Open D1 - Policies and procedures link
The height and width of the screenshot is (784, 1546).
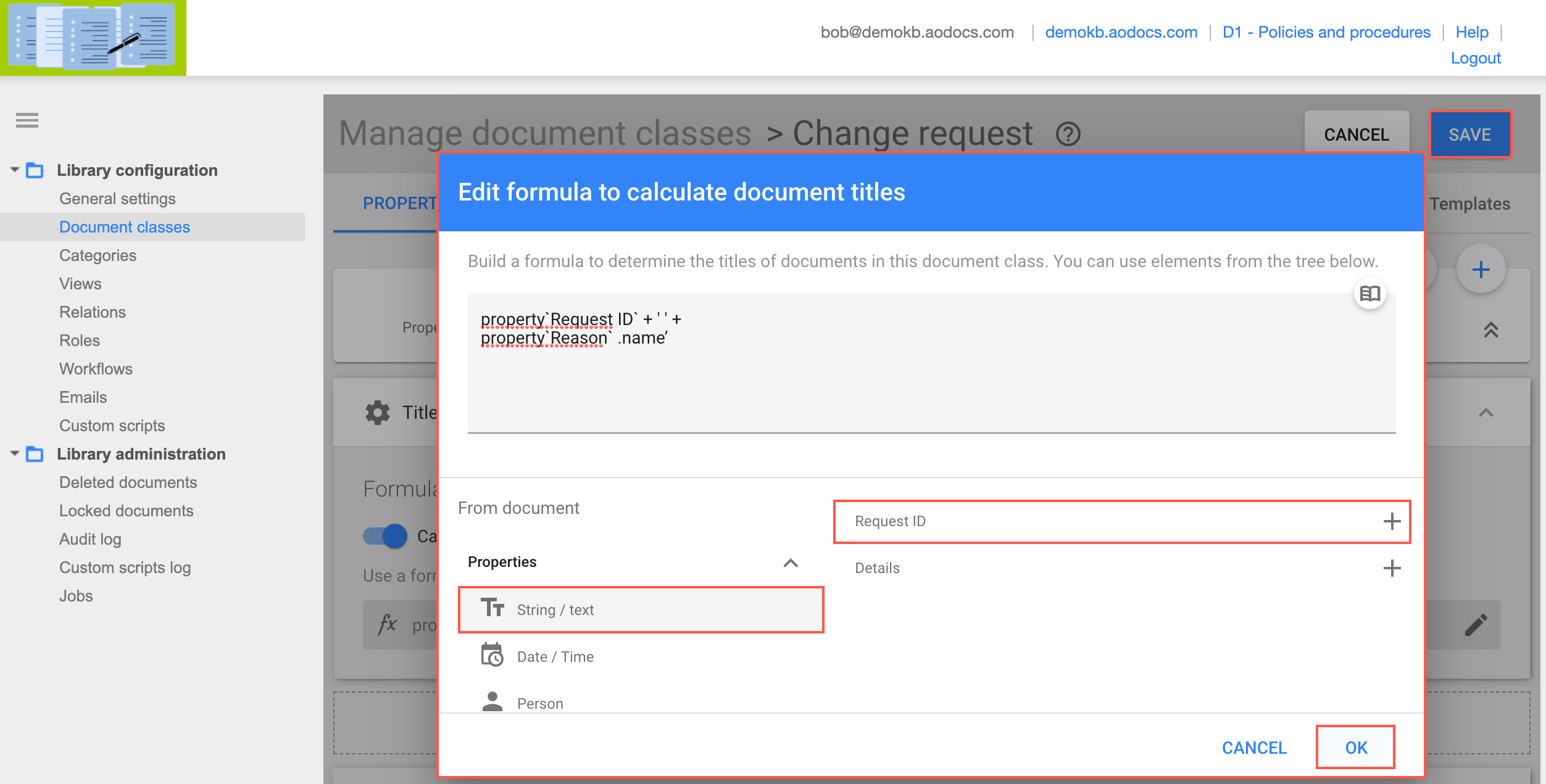1326,32
